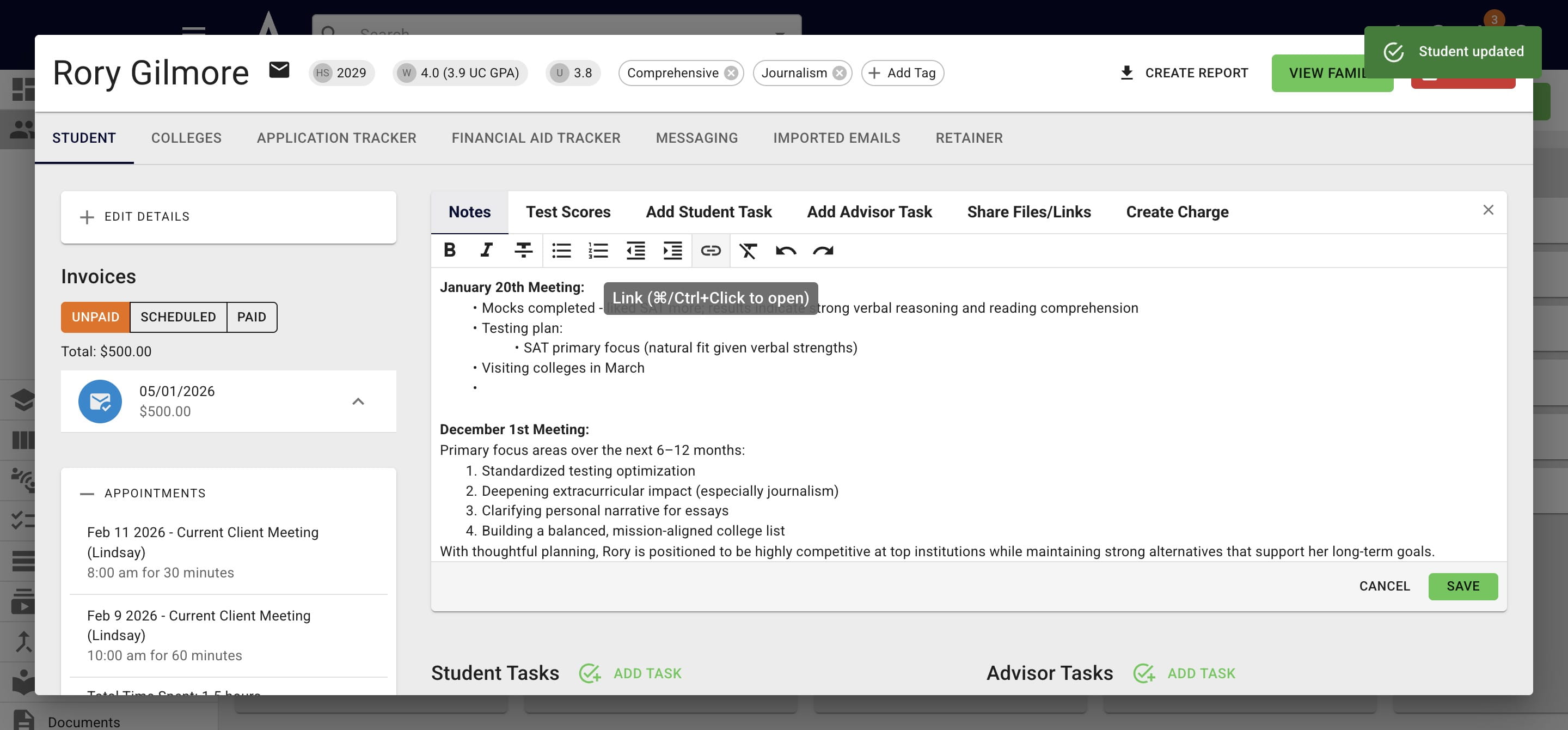Switch to the Colleges tab
The image size is (1568, 730).
[x=186, y=138]
